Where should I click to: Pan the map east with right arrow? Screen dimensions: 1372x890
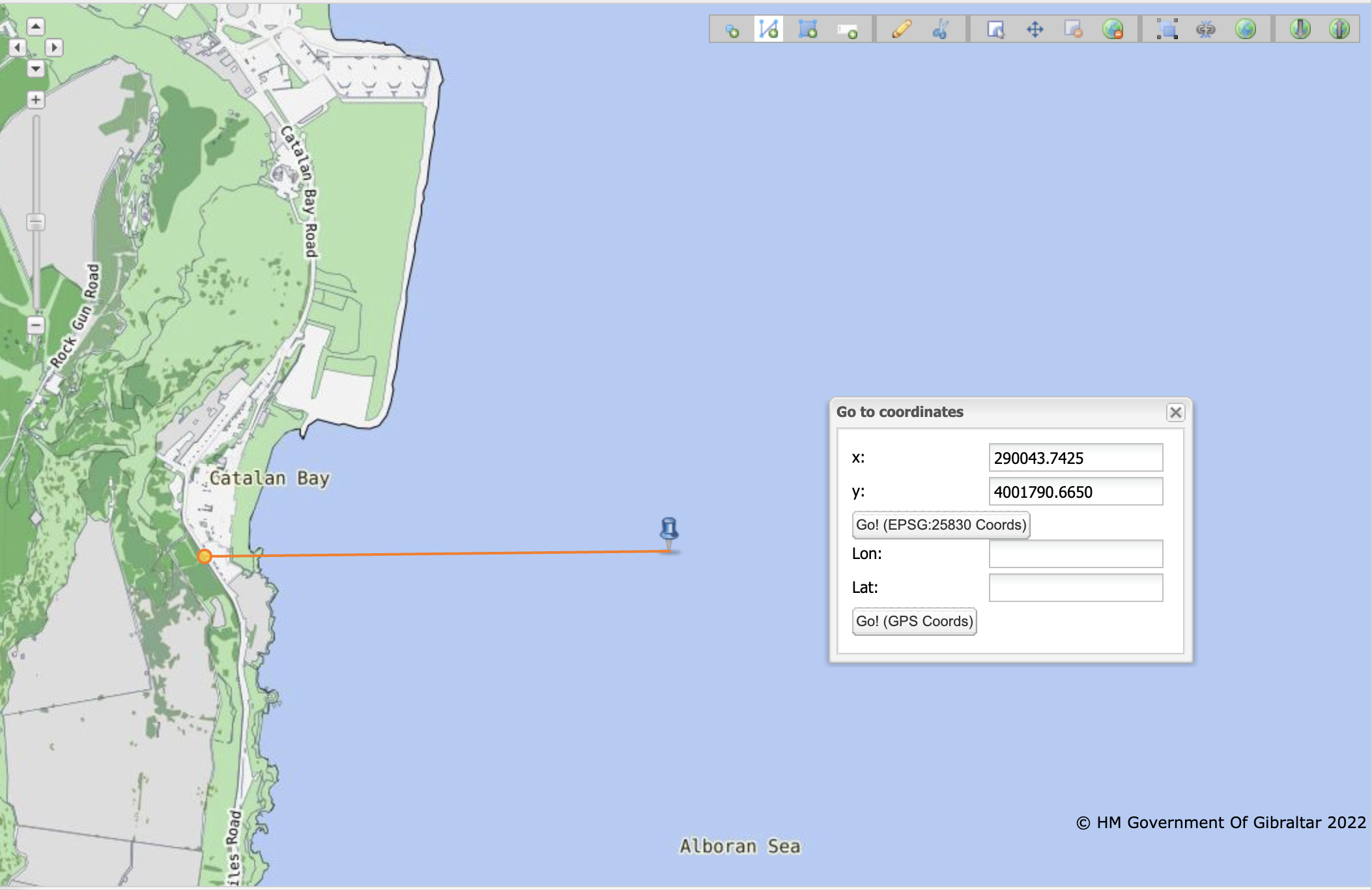54,47
